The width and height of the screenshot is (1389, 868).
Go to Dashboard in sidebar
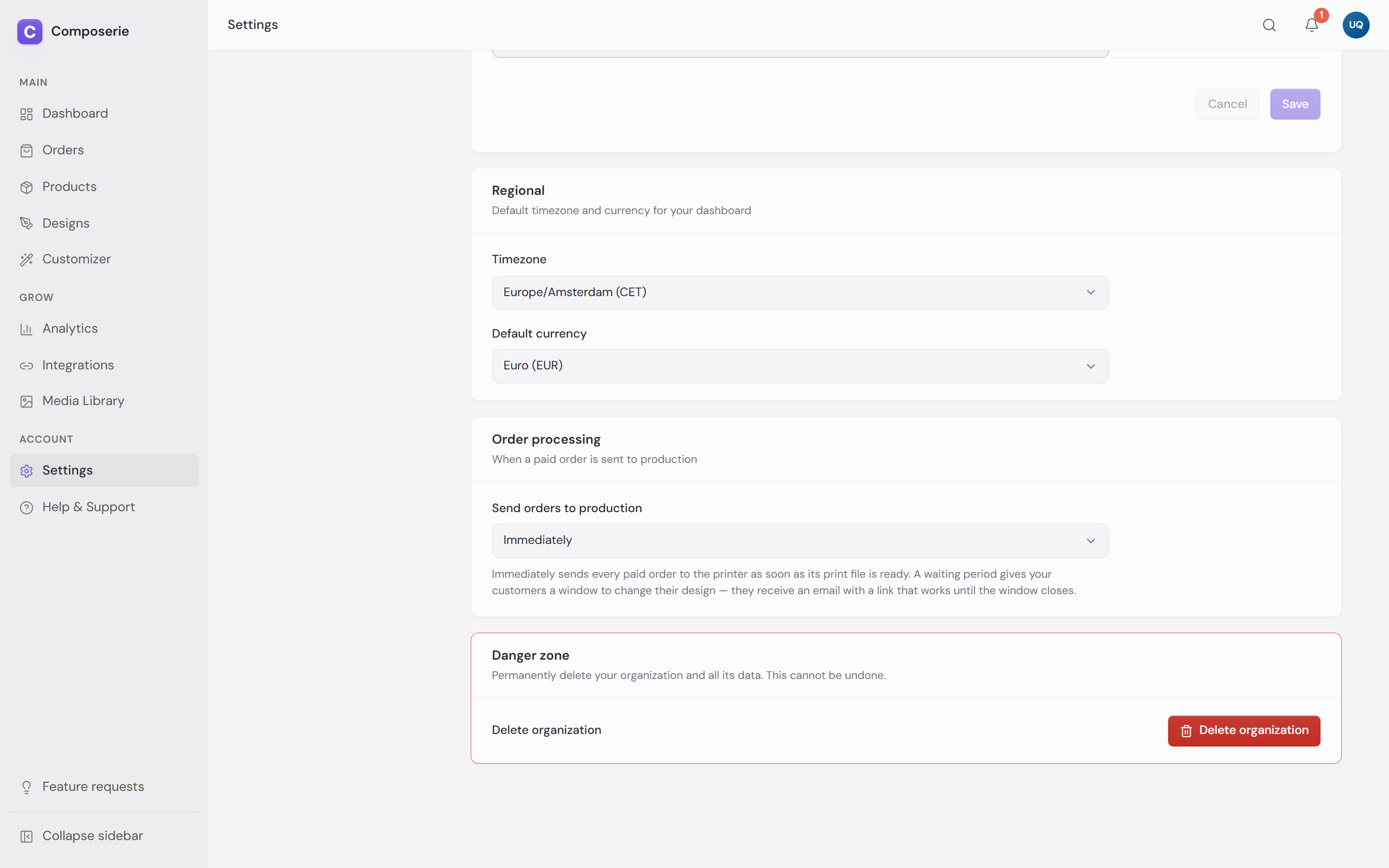[x=104, y=114]
